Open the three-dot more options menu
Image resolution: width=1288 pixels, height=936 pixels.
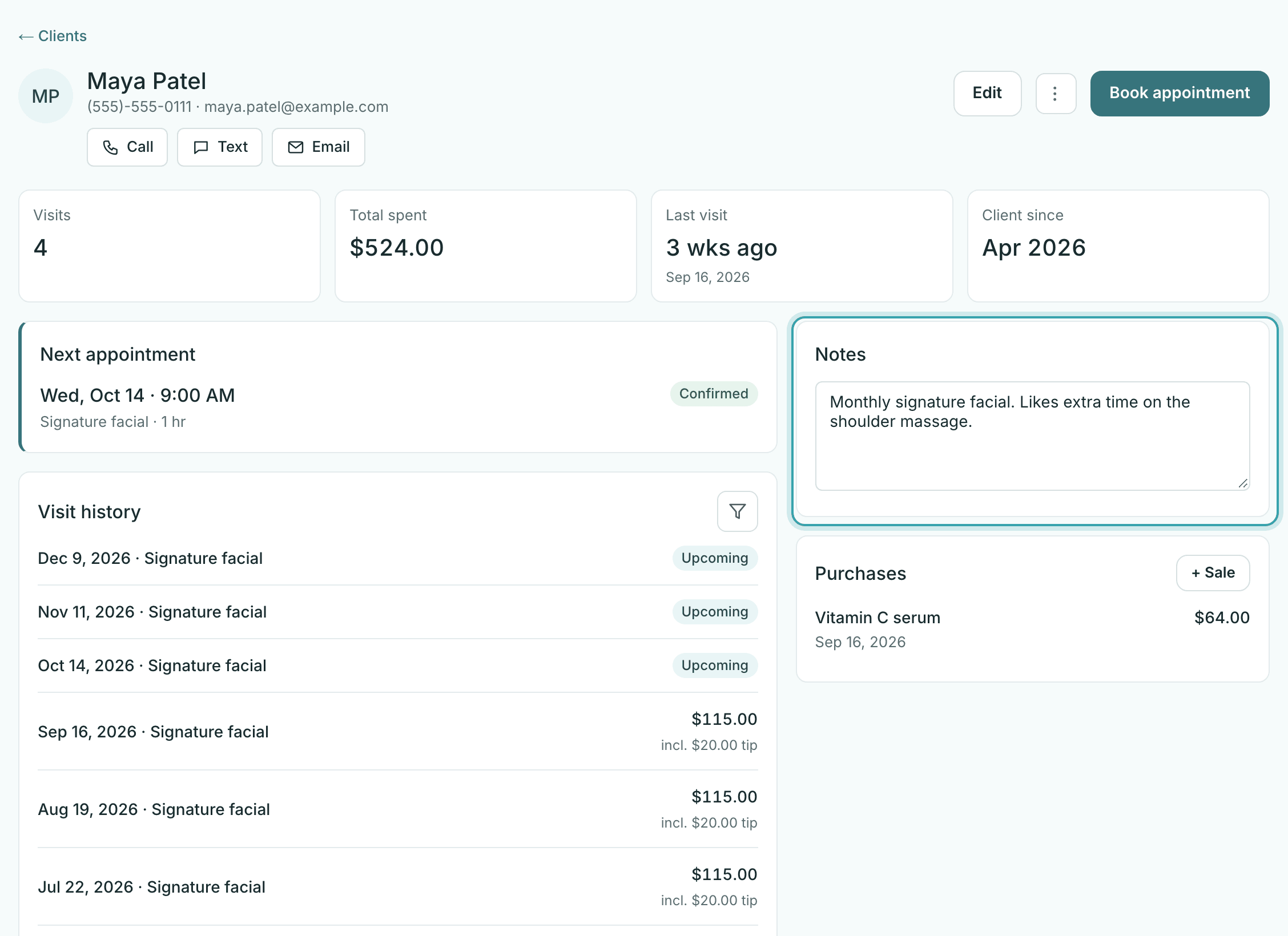tap(1056, 94)
